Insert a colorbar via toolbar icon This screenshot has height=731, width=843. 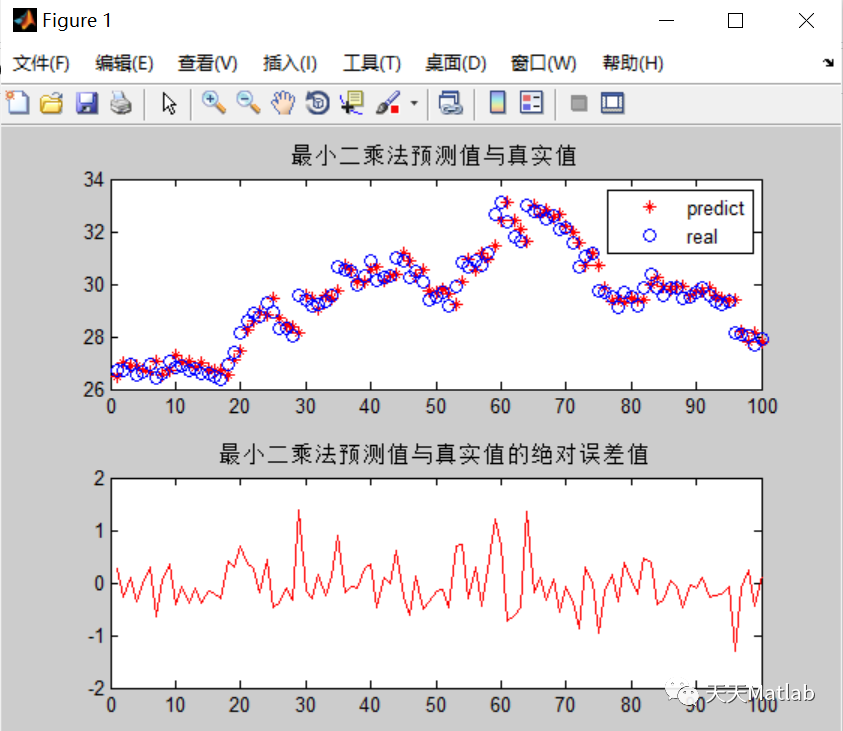[497, 103]
